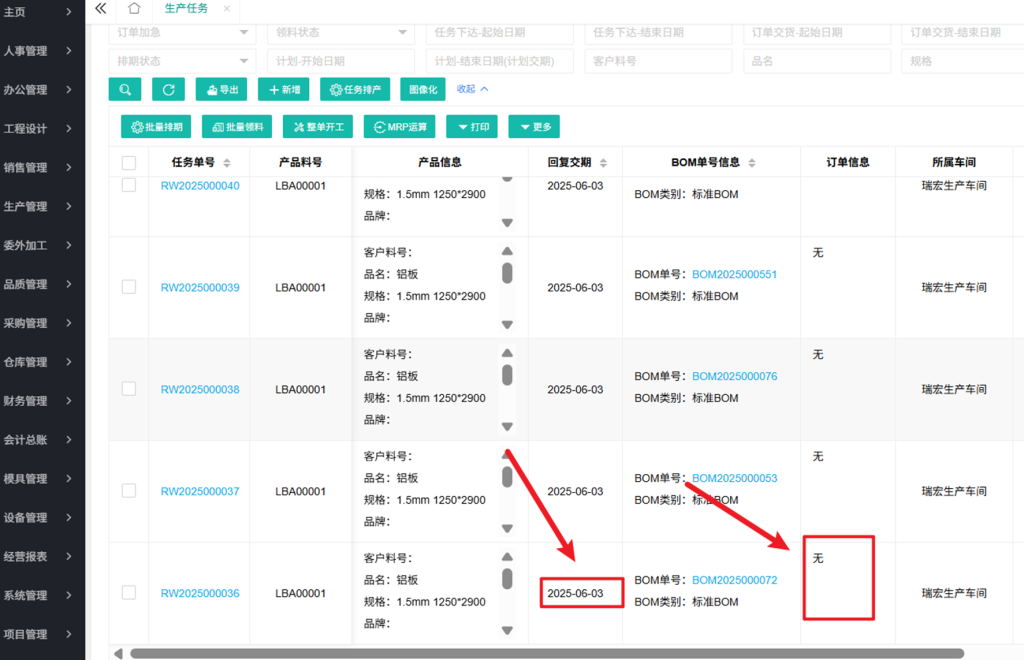Tick the checkbox for task RW2025000039

pyautogui.click(x=129, y=287)
